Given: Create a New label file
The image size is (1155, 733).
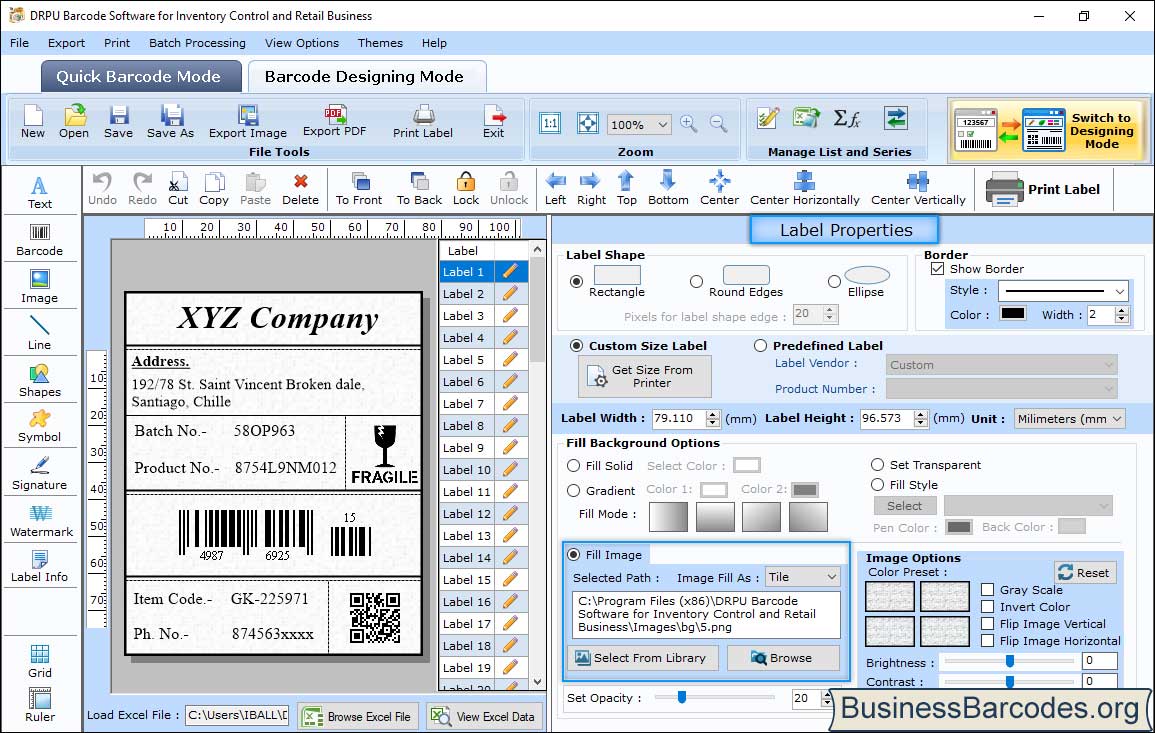Looking at the screenshot, I should [32, 122].
